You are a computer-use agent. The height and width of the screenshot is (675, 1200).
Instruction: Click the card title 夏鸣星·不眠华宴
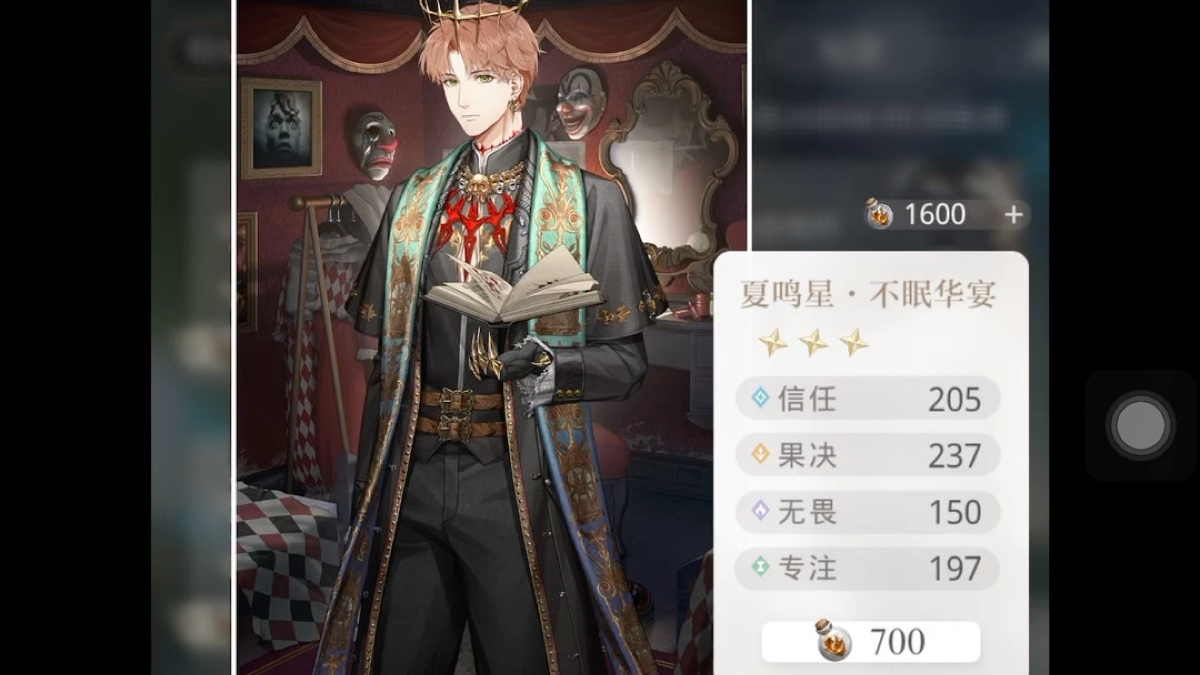[868, 293]
